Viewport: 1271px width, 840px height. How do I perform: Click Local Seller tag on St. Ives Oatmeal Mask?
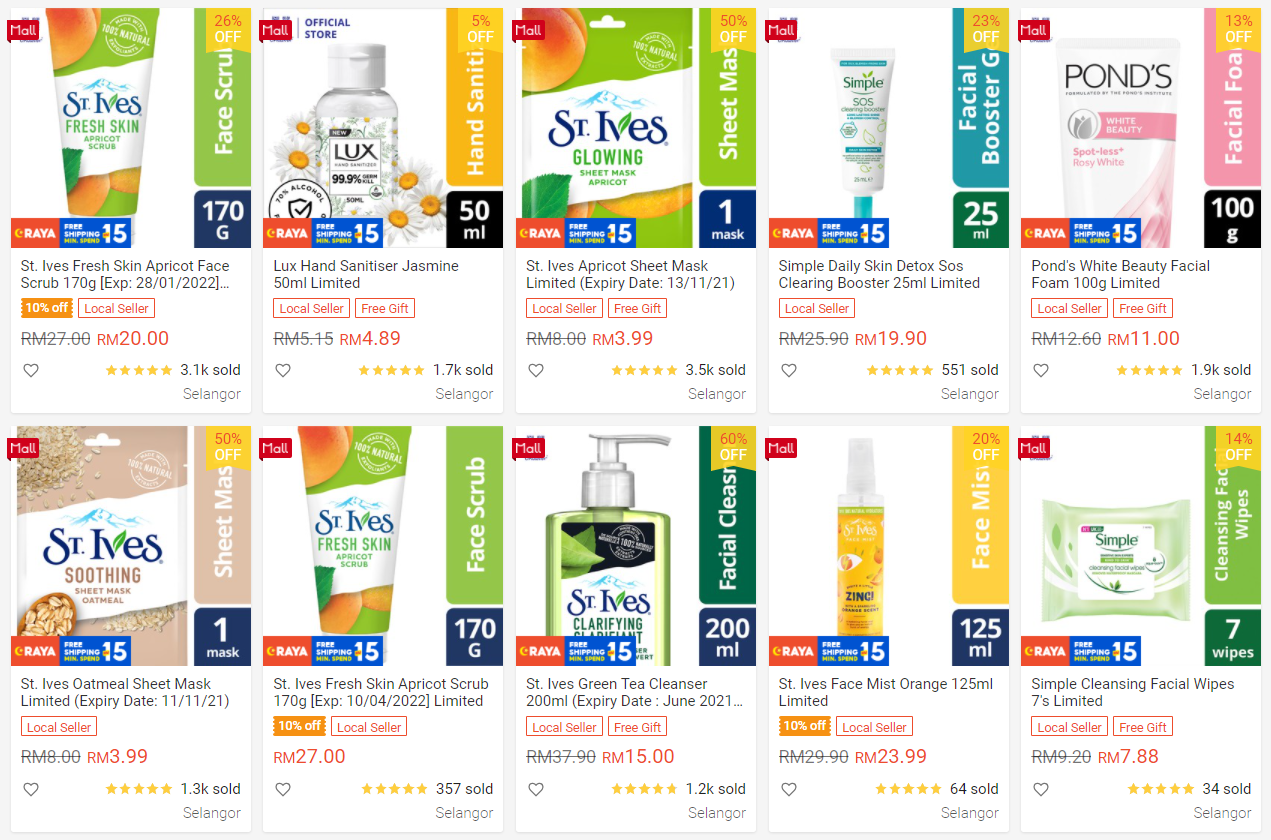(59, 727)
